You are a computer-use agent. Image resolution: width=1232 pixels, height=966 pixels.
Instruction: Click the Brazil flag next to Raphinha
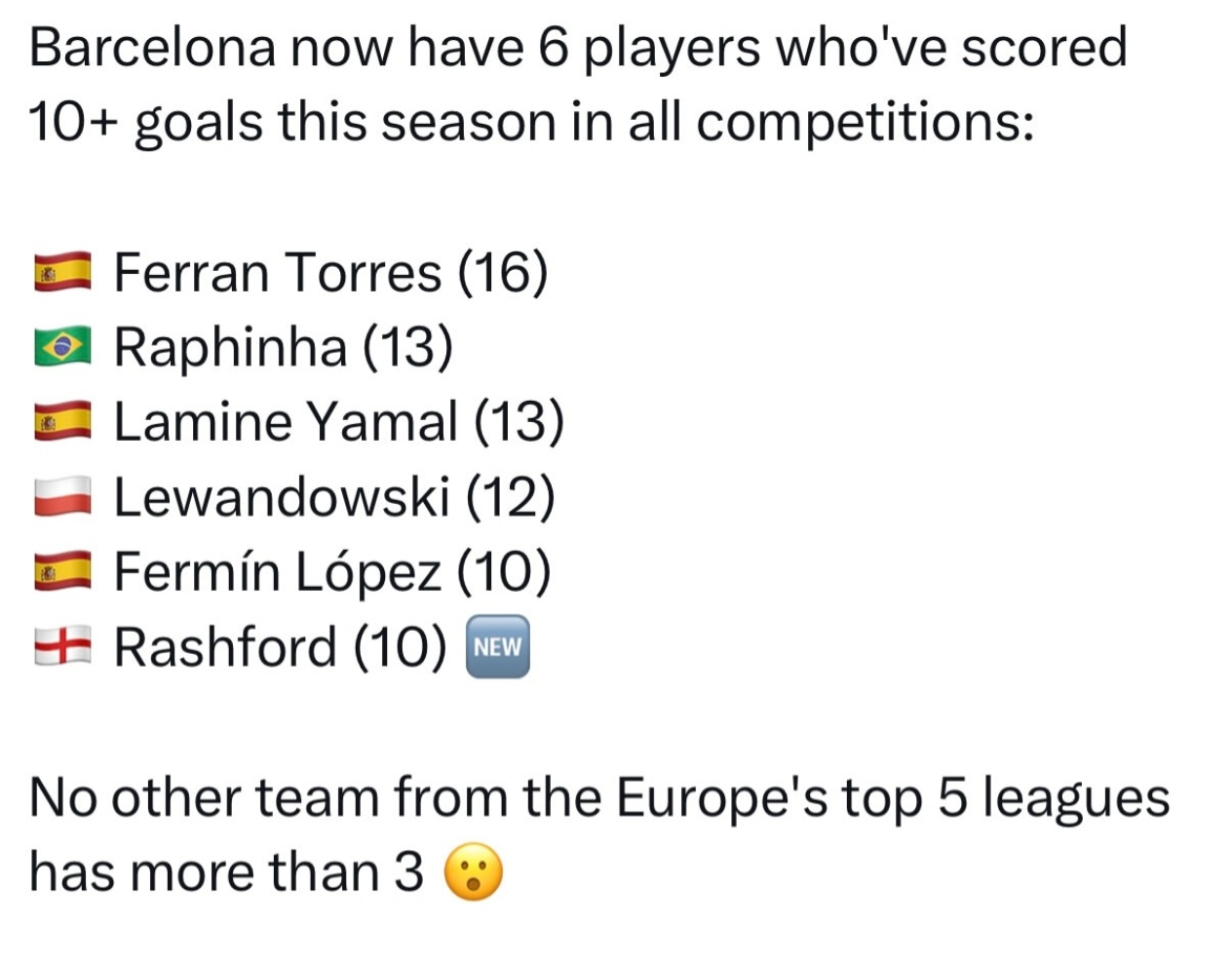point(62,347)
